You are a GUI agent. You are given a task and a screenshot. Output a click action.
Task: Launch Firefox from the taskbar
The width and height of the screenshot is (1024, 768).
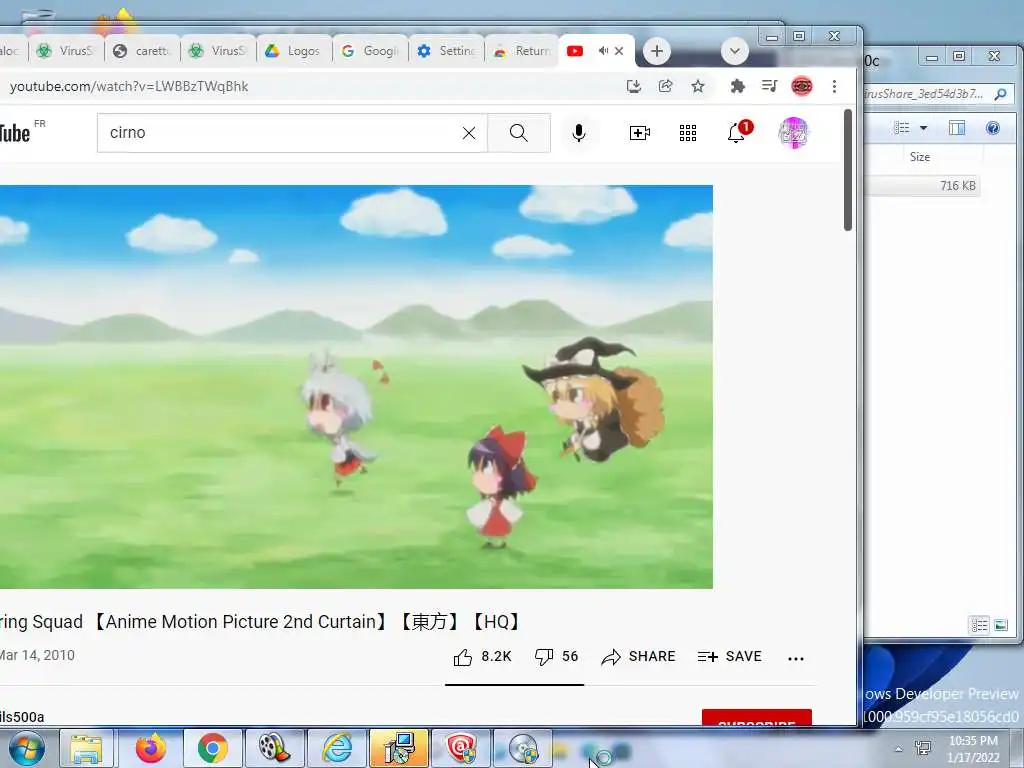coord(150,748)
